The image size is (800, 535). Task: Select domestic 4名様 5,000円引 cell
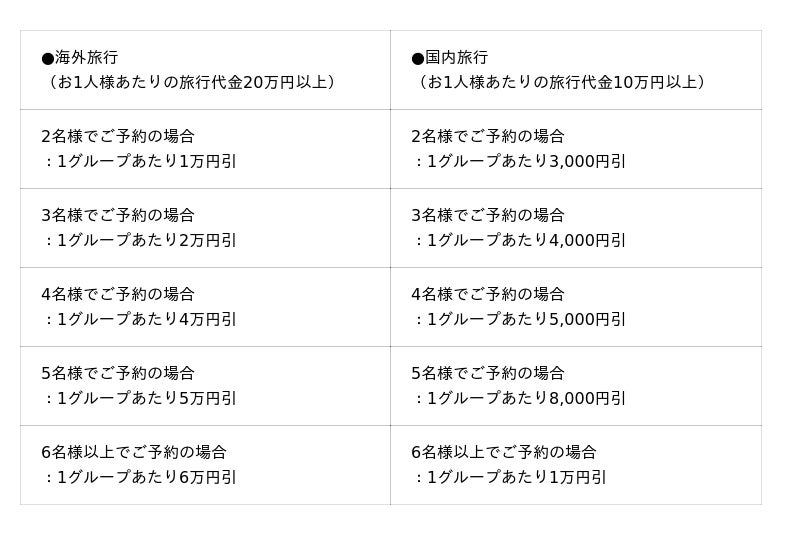pos(575,307)
